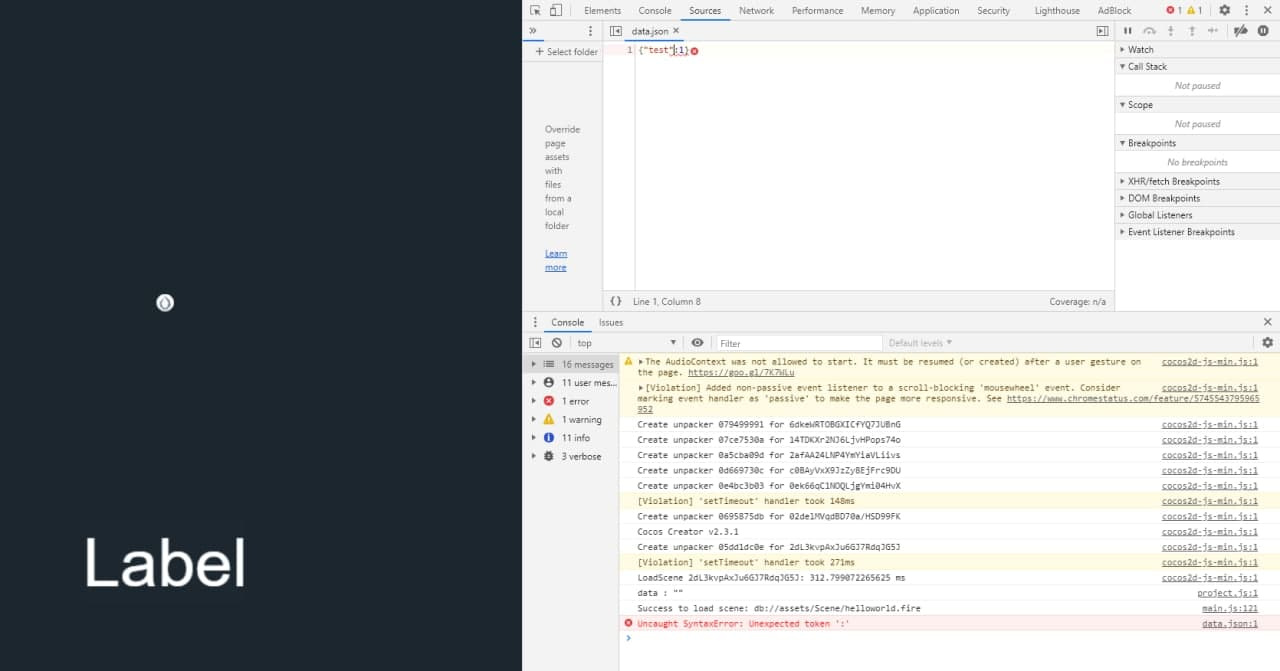This screenshot has height=671, width=1280.
Task: Expand XHR/fetch Breakpoints
Action: [1197, 181]
